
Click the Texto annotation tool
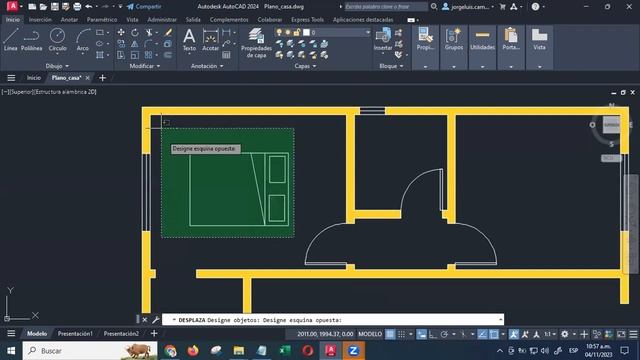coord(189,40)
